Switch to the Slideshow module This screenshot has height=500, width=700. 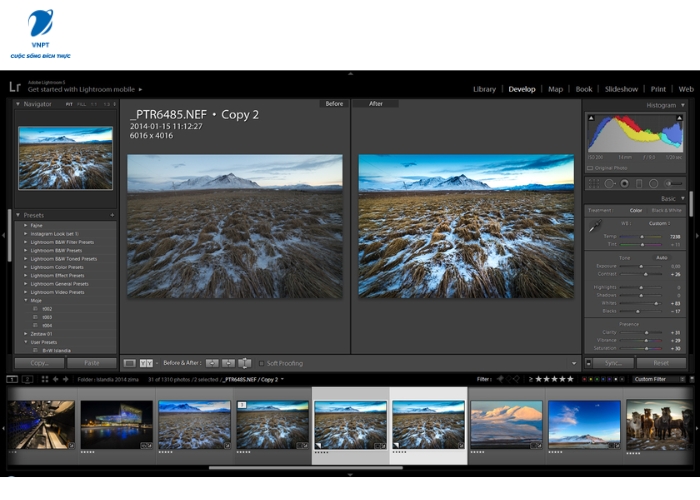pos(621,89)
